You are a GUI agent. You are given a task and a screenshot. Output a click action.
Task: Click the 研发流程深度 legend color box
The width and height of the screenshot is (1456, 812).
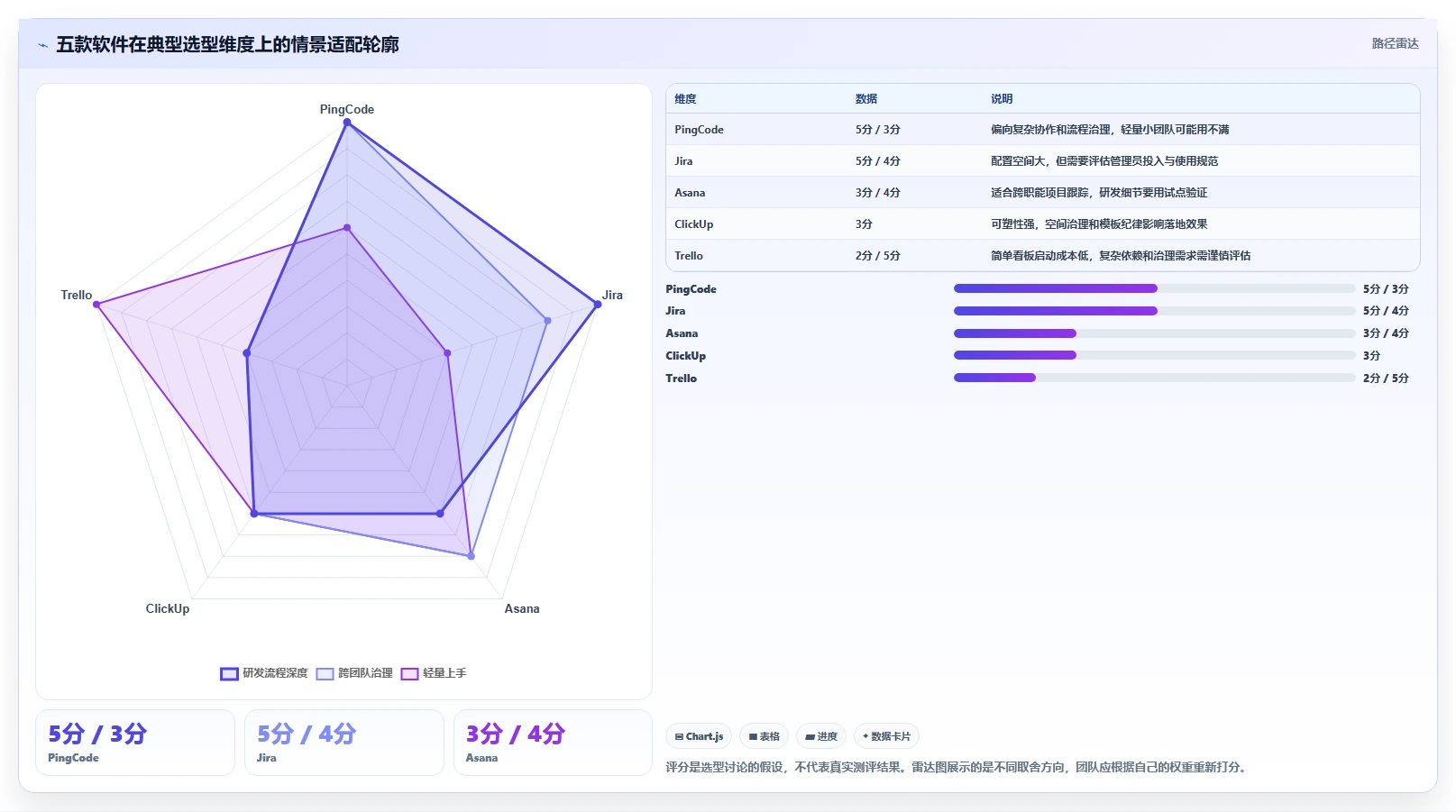pos(229,674)
